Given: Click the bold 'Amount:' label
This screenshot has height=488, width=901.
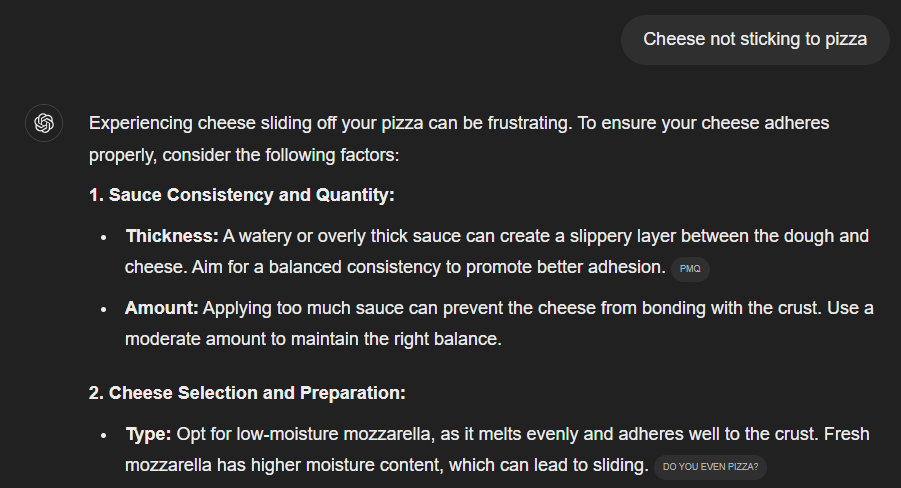Looking at the screenshot, I should pos(162,308).
